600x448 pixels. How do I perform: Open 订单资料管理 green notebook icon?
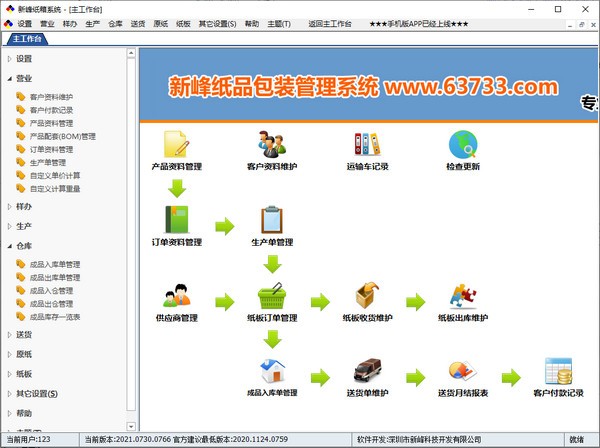[x=176, y=220]
